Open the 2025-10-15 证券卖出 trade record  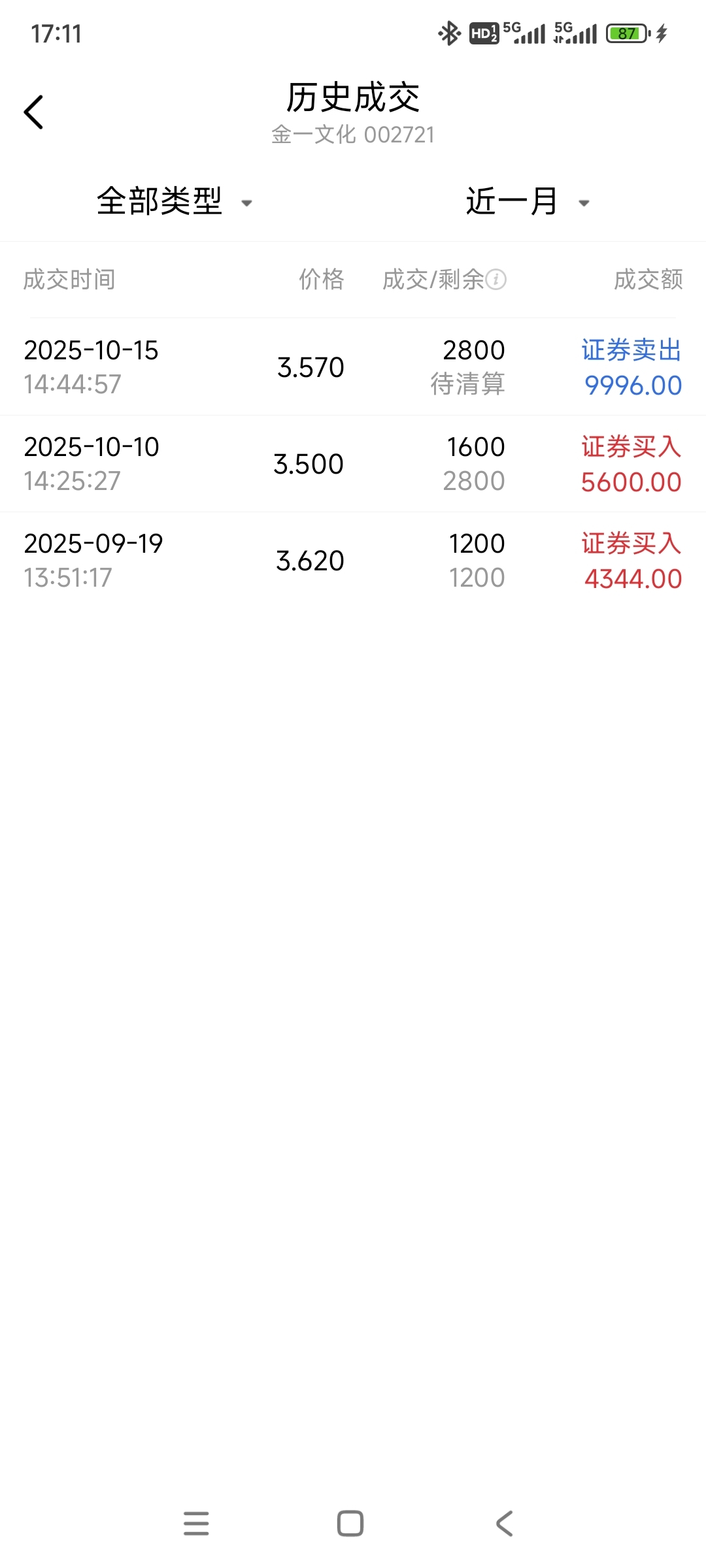pyautogui.click(x=353, y=367)
